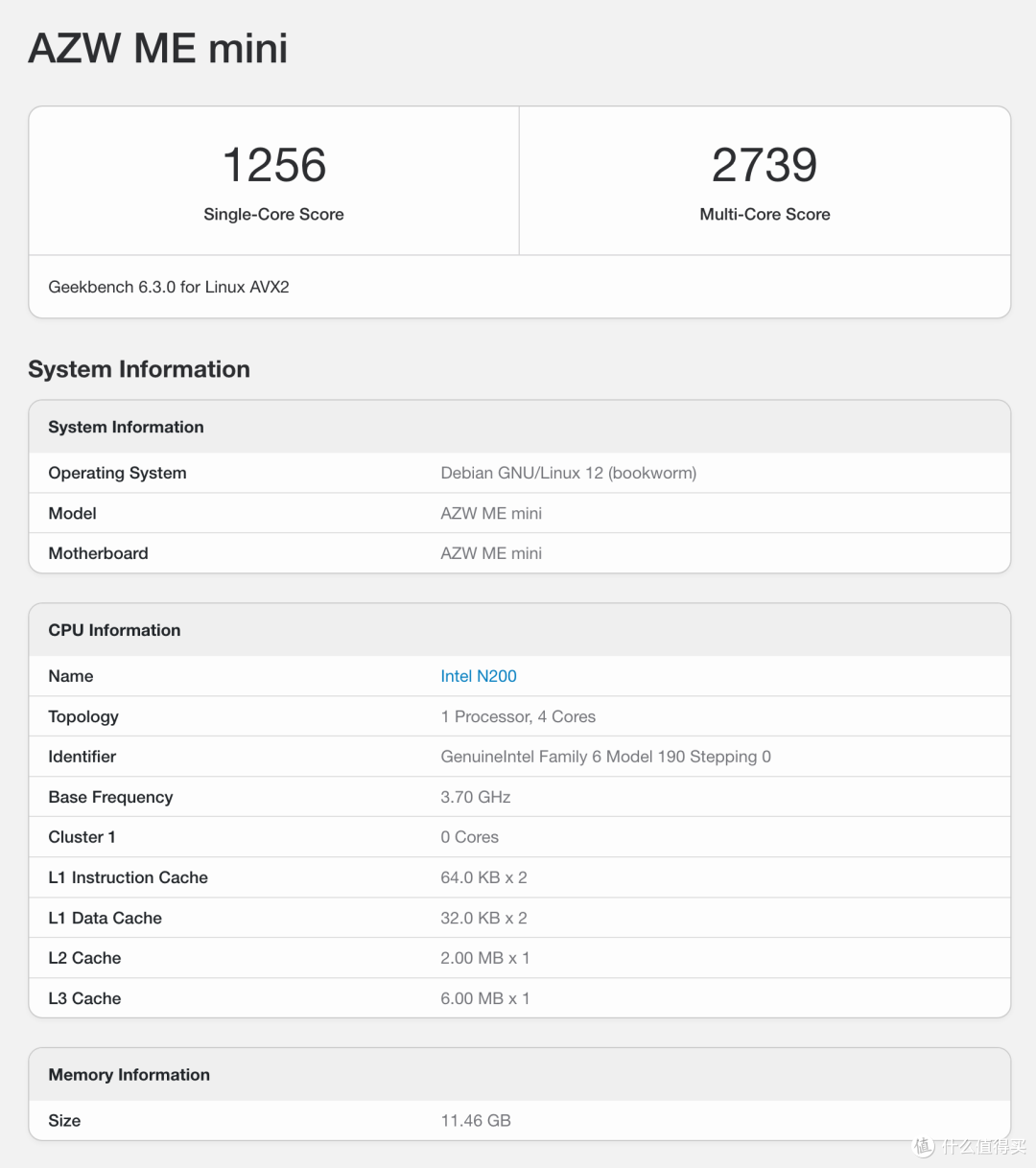The height and width of the screenshot is (1168, 1036).
Task: Click the L1 Data Cache row label
Action: pyautogui.click(x=105, y=918)
